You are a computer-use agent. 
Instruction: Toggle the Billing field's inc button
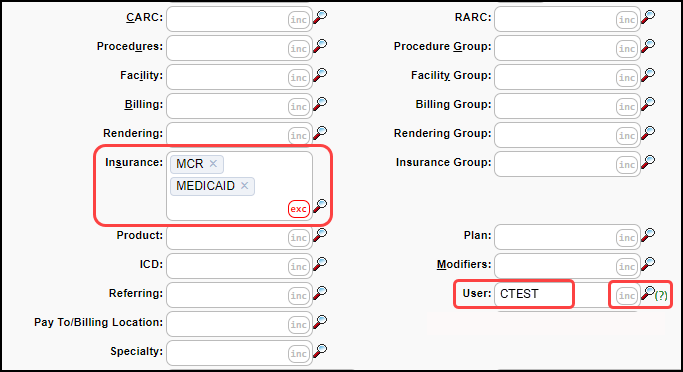point(298,107)
